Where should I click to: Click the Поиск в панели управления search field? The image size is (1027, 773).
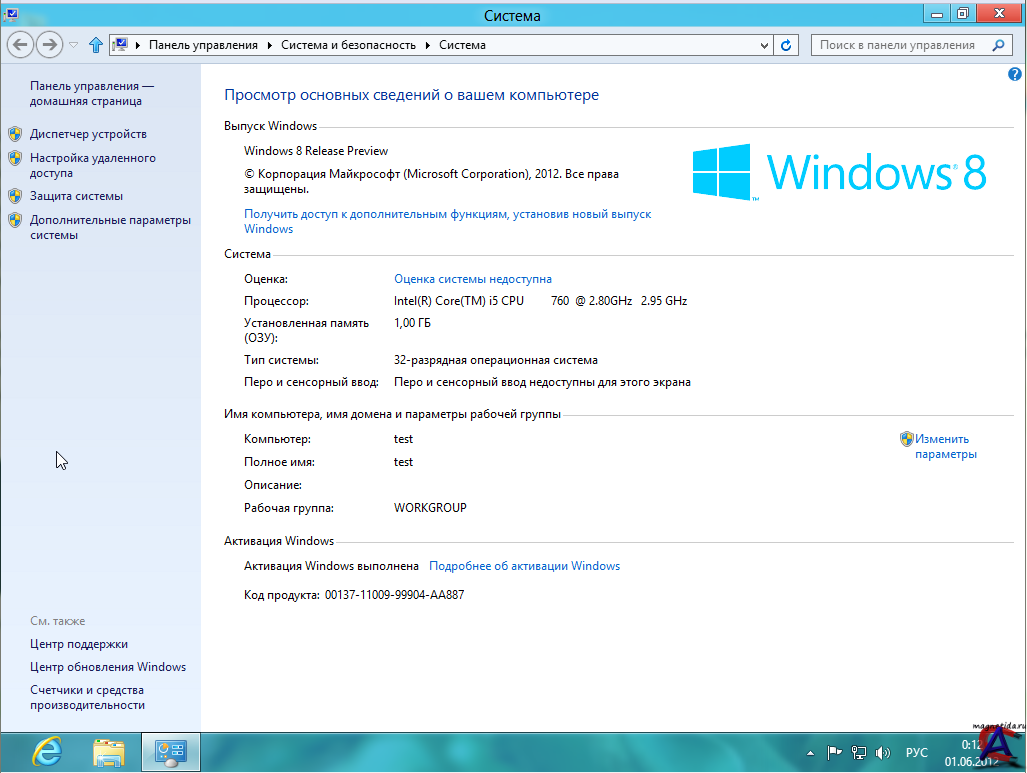pyautogui.click(x=897, y=45)
